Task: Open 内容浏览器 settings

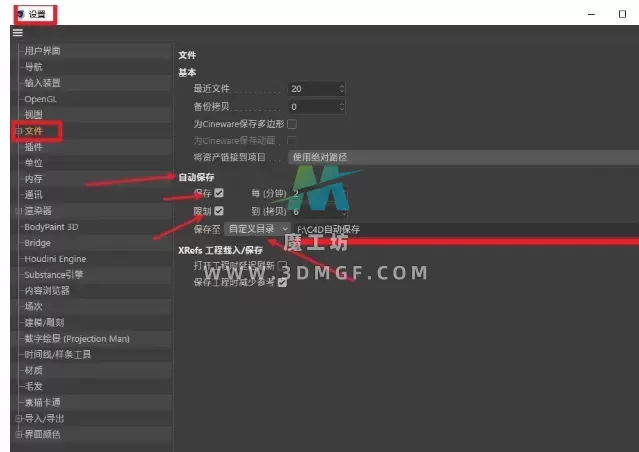Action: (x=47, y=291)
